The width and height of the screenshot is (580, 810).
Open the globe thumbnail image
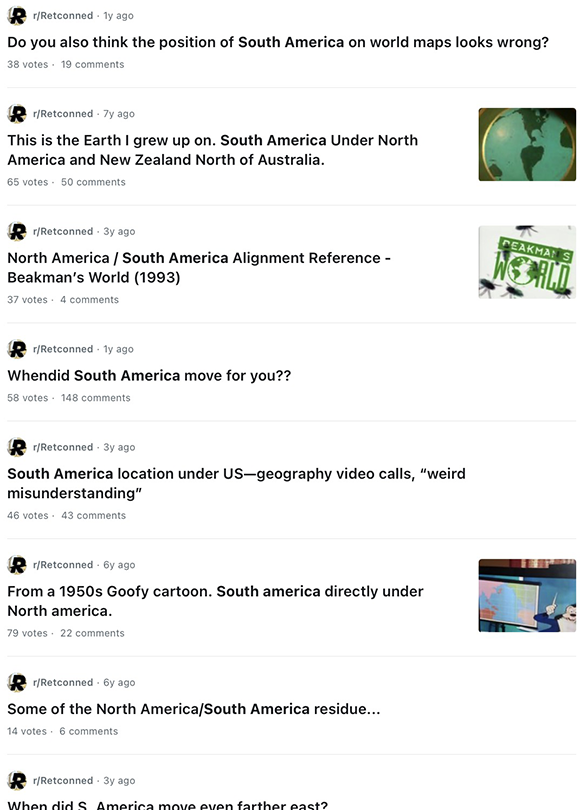click(527, 145)
